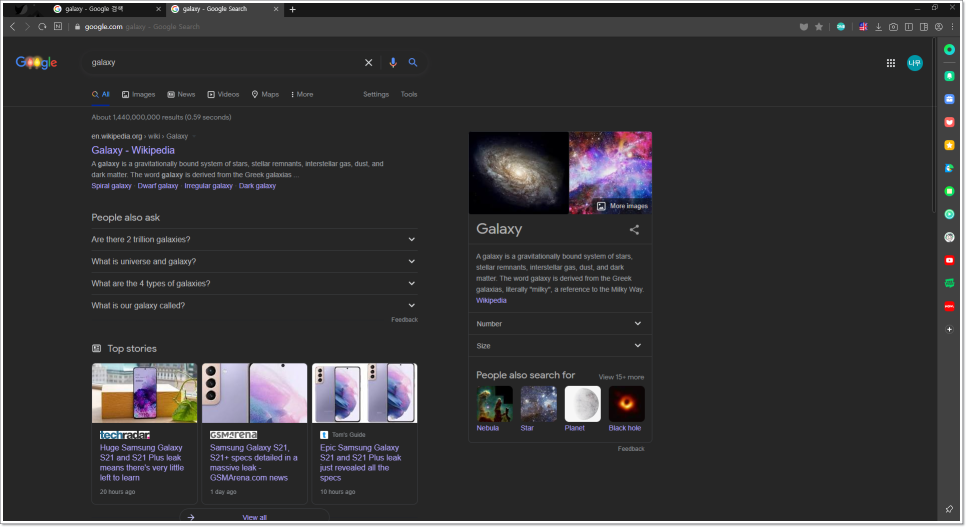Switch to the News search tab

tap(181, 94)
